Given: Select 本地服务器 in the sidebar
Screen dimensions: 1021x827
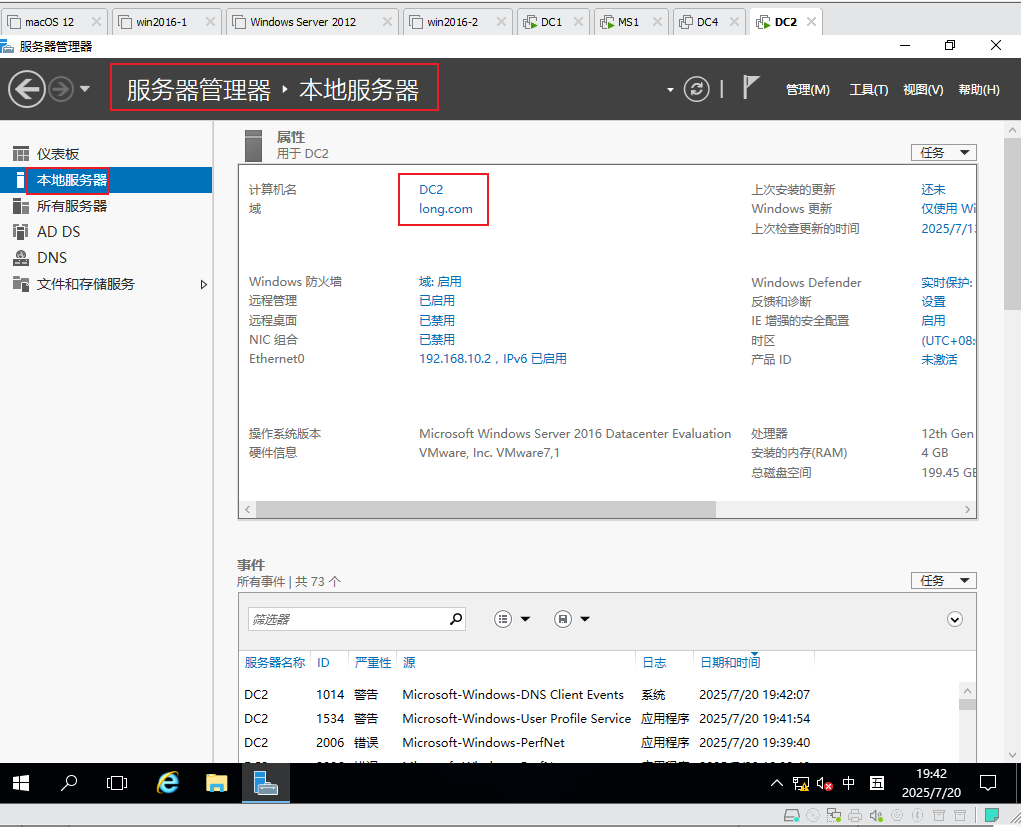Looking at the screenshot, I should point(106,180).
